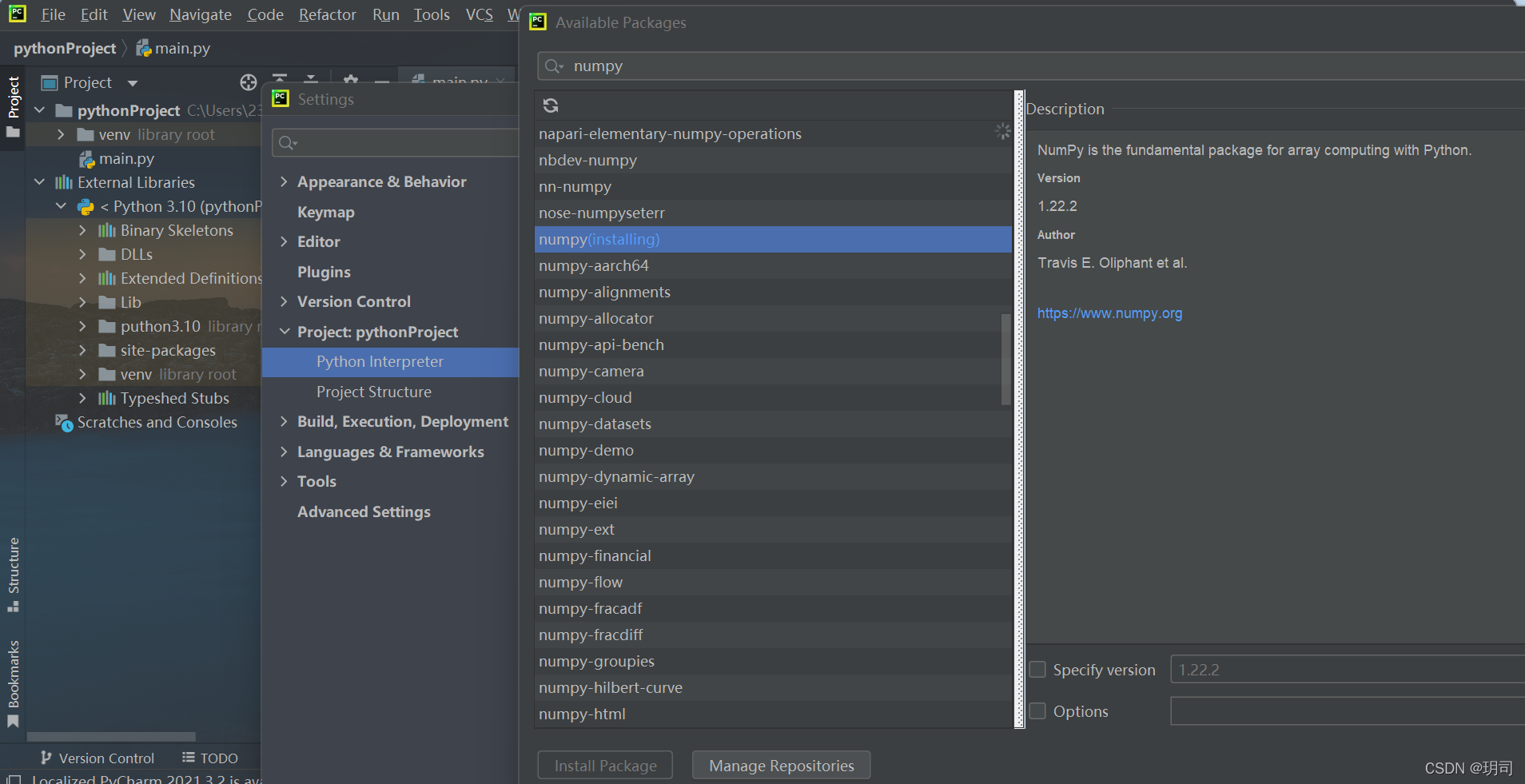Click the TODO list icon in bottom bar

189,758
